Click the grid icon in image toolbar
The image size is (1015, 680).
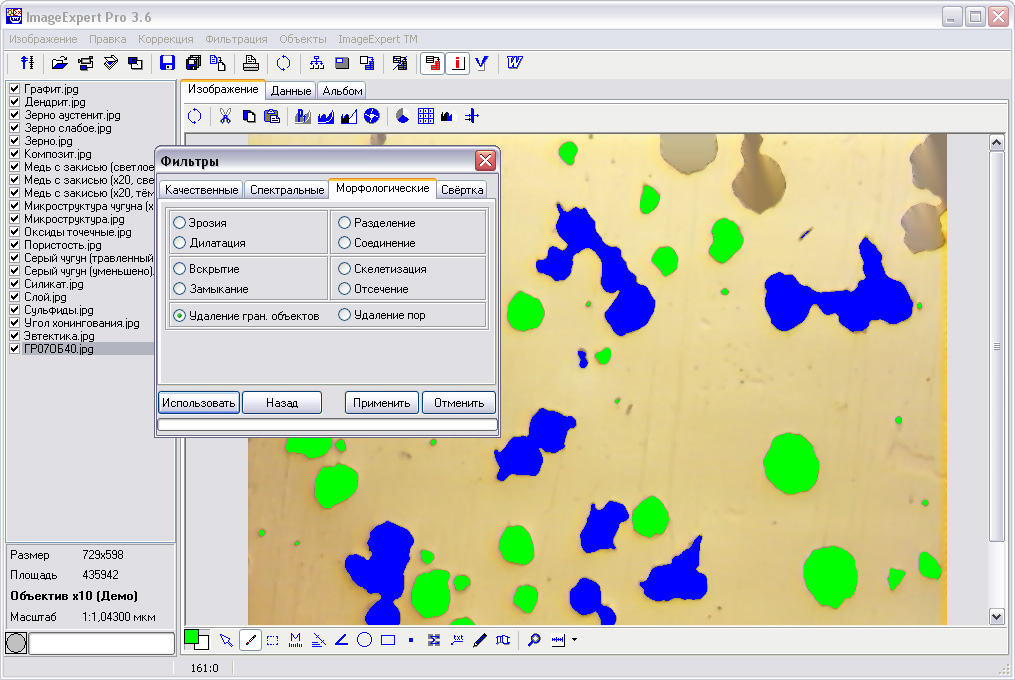pos(426,116)
